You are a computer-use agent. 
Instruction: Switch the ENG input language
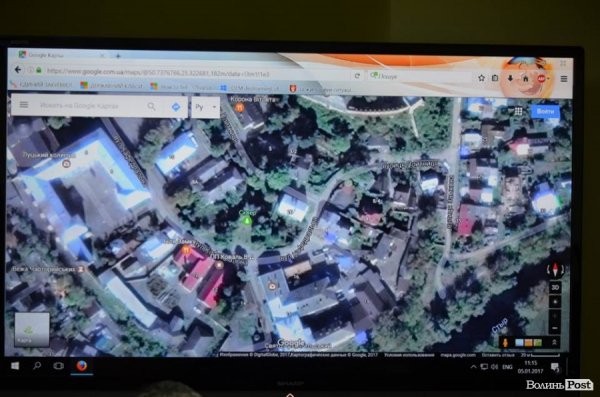click(x=507, y=367)
